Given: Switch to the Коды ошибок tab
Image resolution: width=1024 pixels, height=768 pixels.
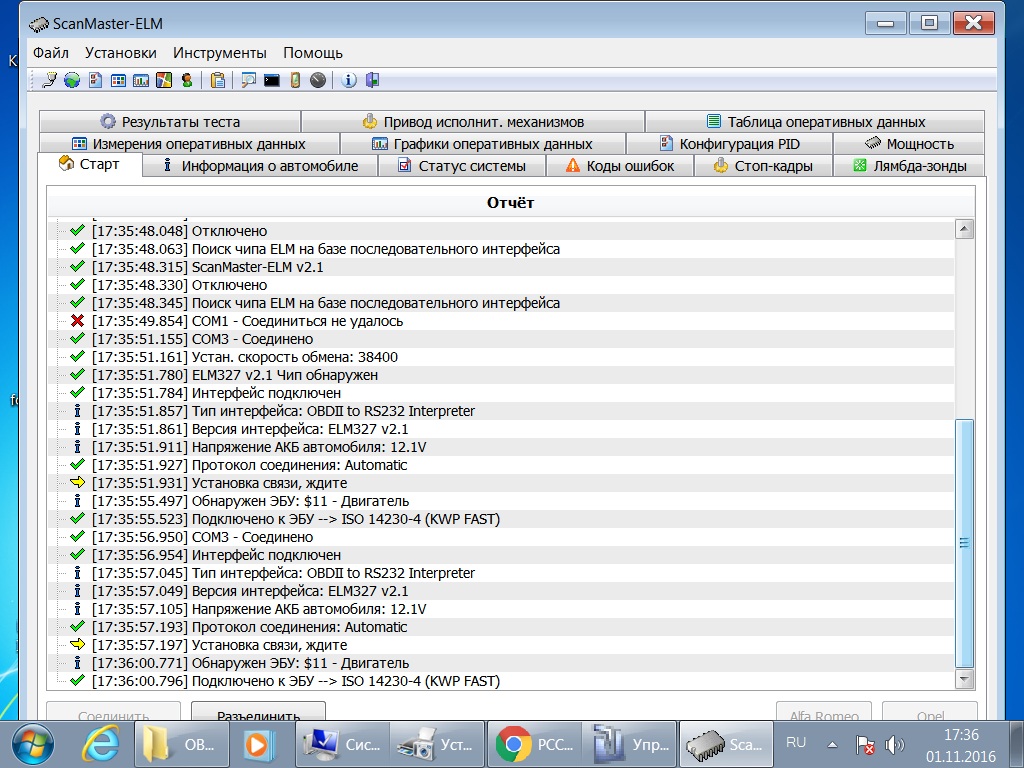Looking at the screenshot, I should pyautogui.click(x=620, y=166).
